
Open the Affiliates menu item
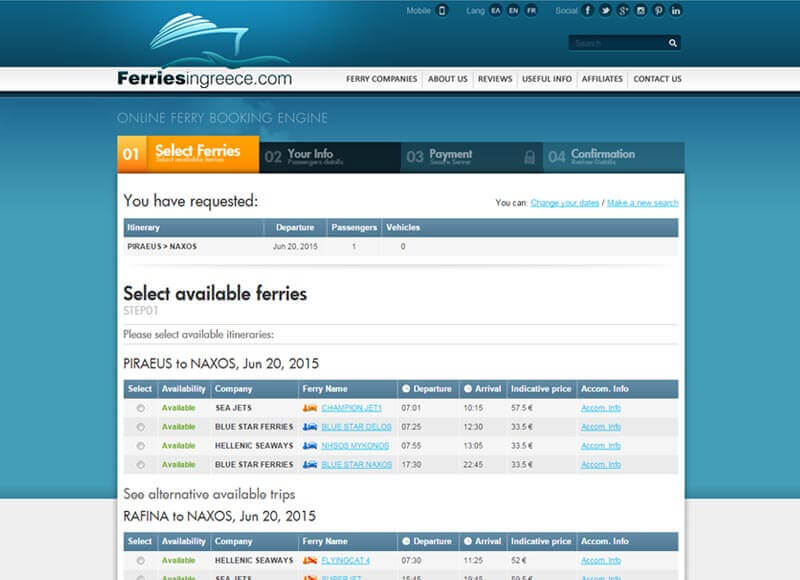pyautogui.click(x=602, y=79)
